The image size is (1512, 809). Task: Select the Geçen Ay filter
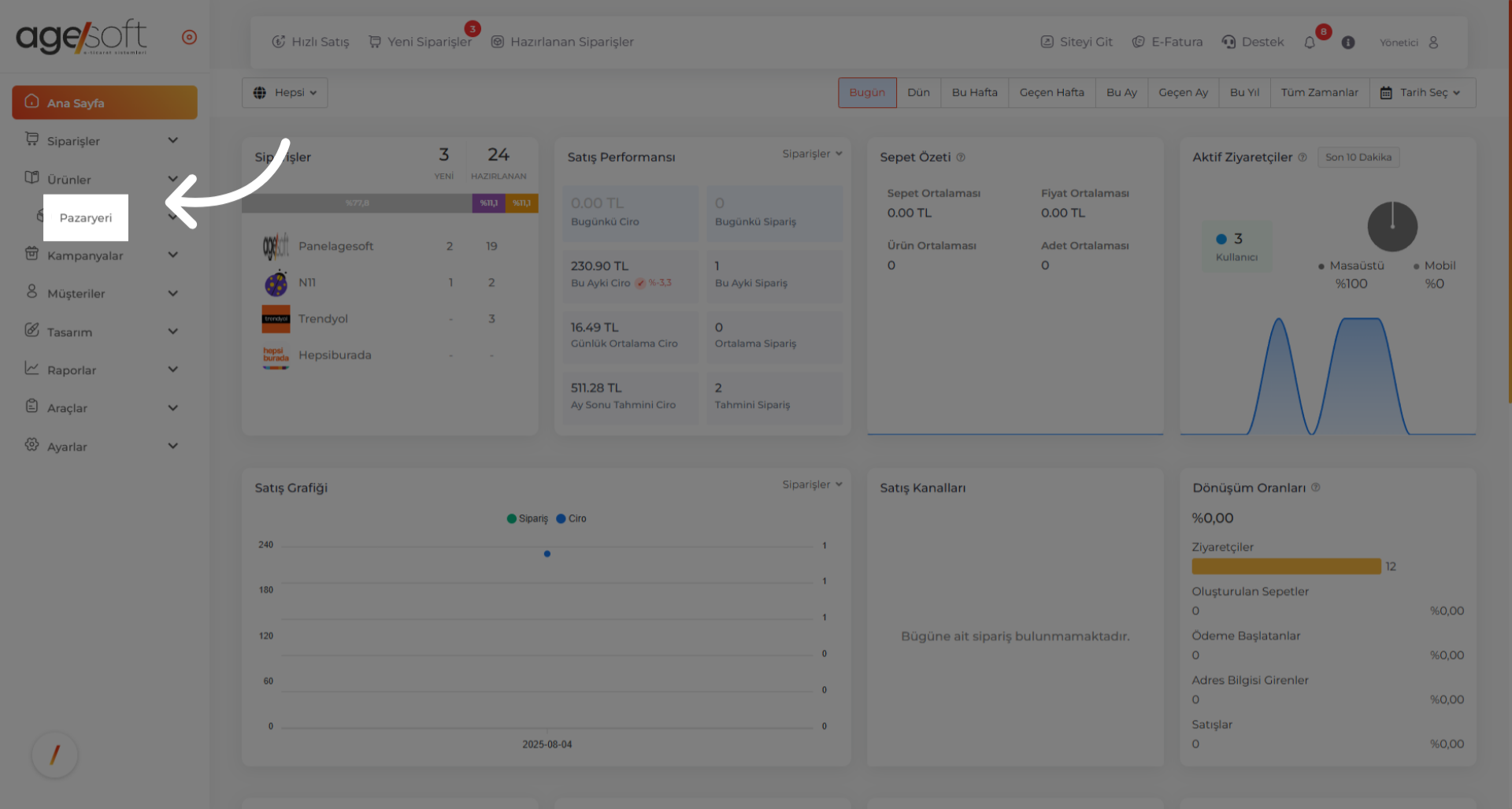[1183, 93]
